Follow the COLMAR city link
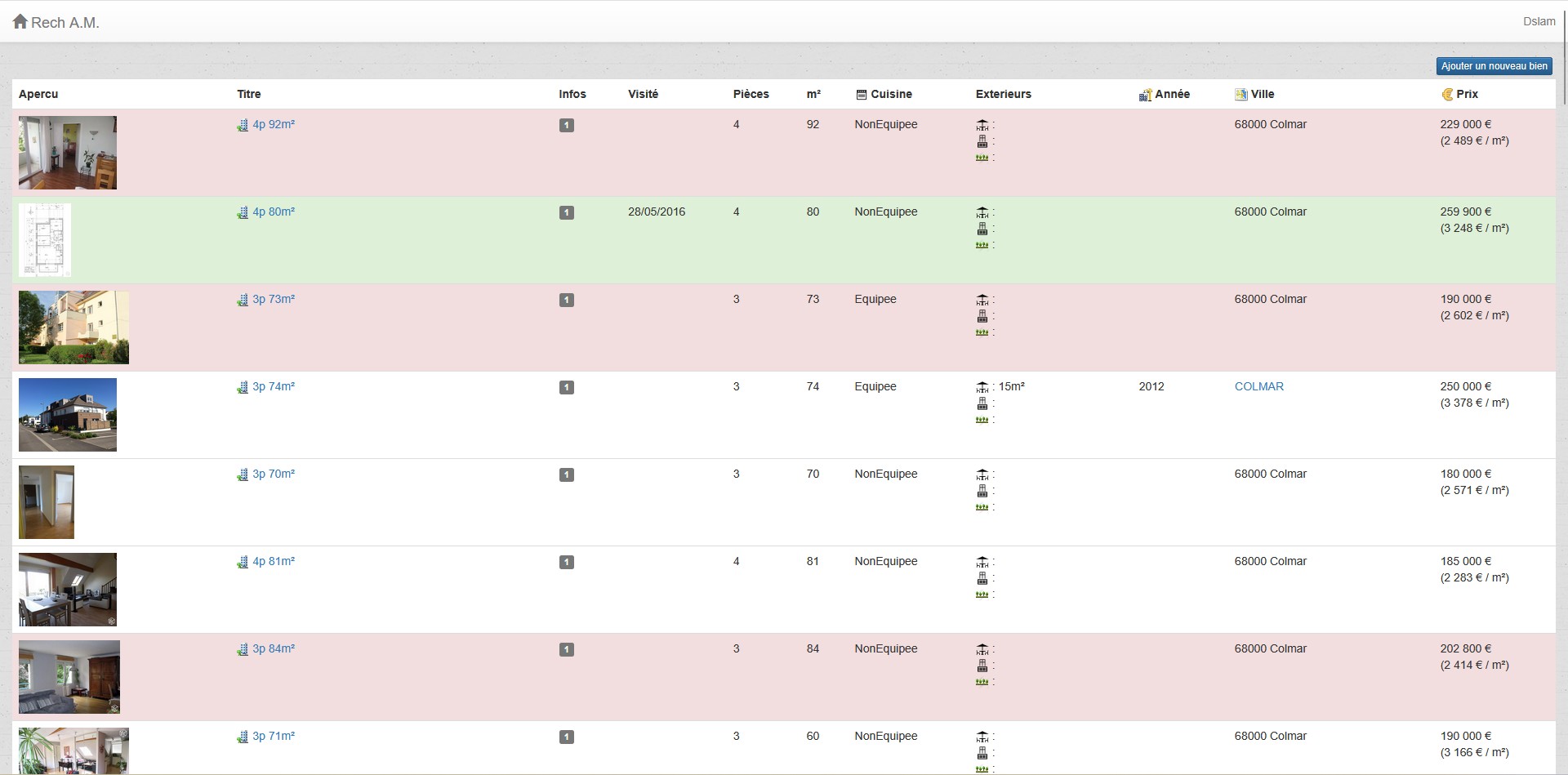Viewport: 1568px width, 775px height. [1258, 386]
